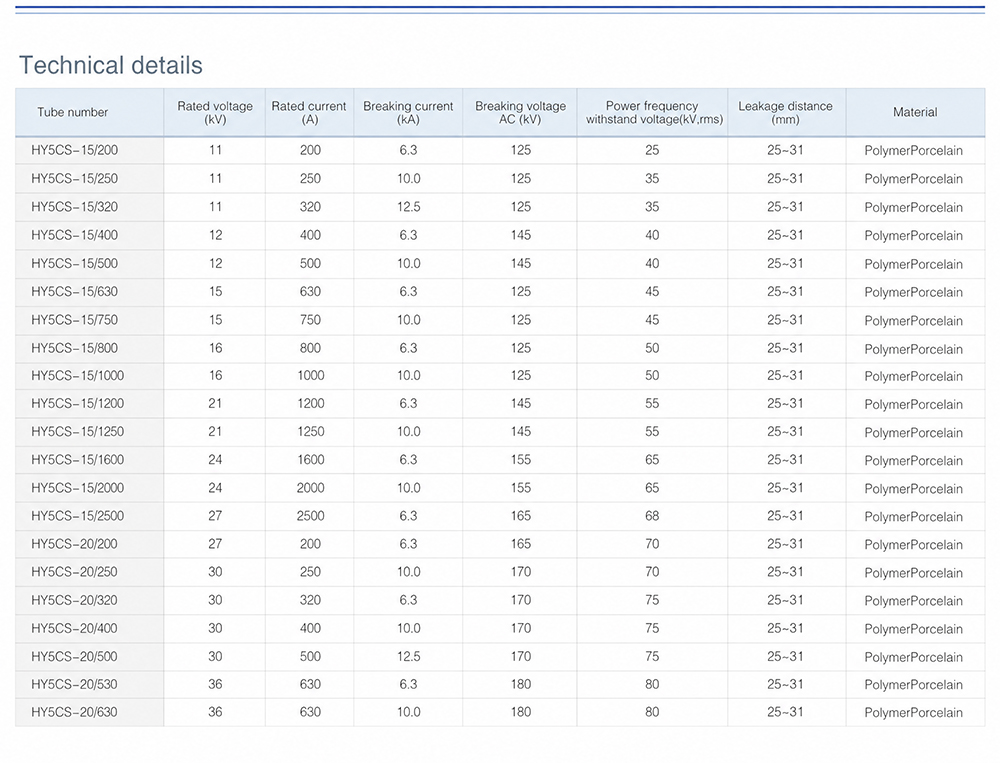The width and height of the screenshot is (1000, 763).
Task: Click tube number "HY5CS-15/2000"
Action: point(78,487)
